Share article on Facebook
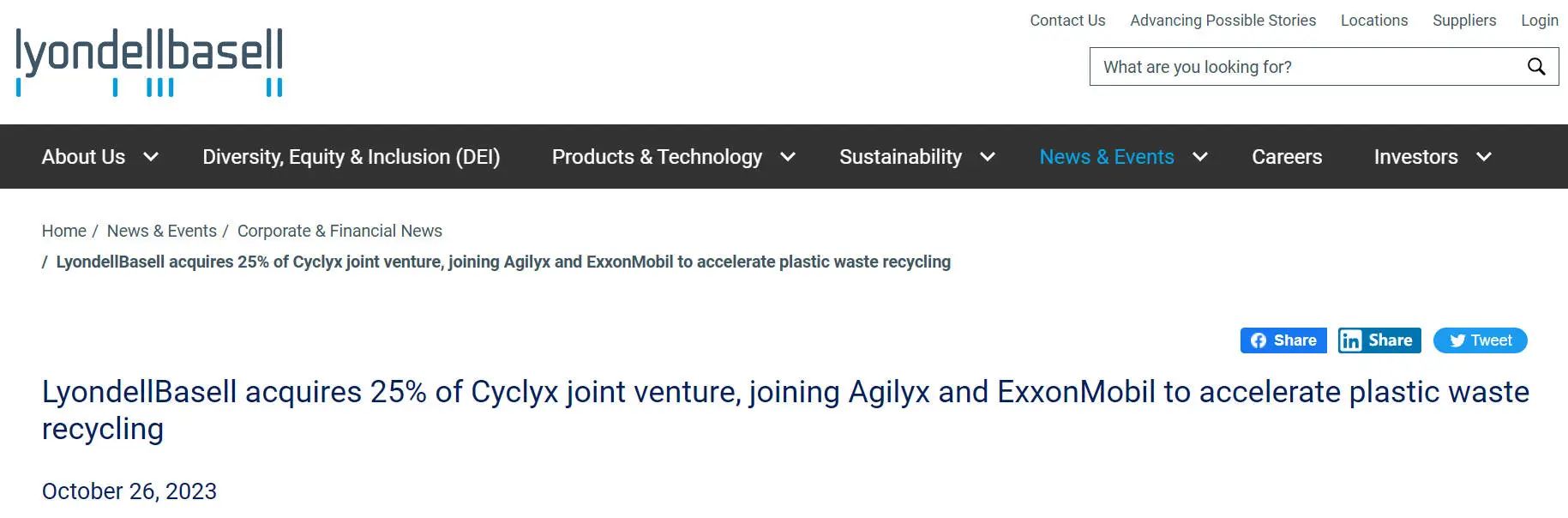Screen dimensions: 1568x518 click(x=1283, y=340)
